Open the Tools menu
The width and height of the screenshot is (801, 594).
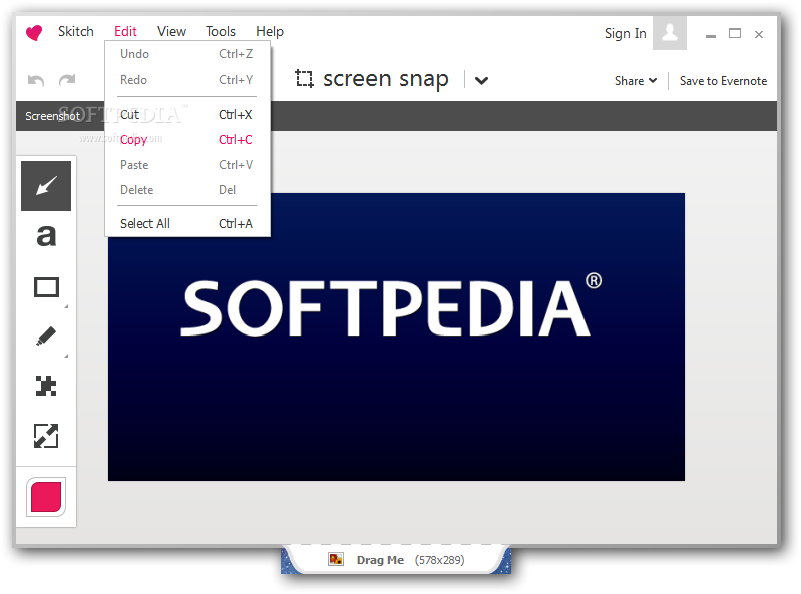(221, 32)
